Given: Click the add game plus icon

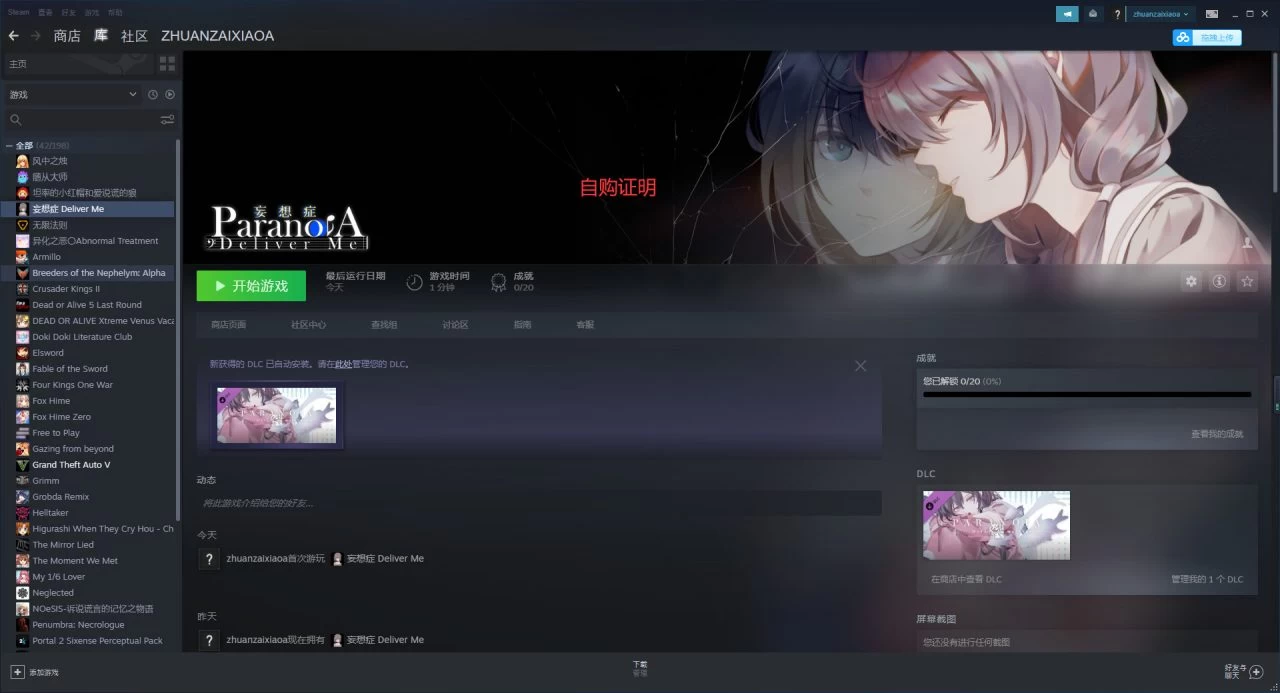Looking at the screenshot, I should click(x=17, y=672).
